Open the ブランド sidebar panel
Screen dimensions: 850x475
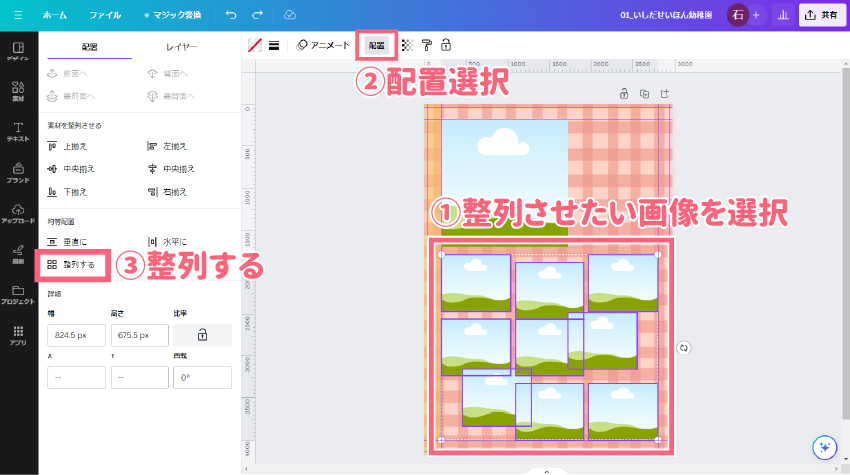[x=18, y=172]
